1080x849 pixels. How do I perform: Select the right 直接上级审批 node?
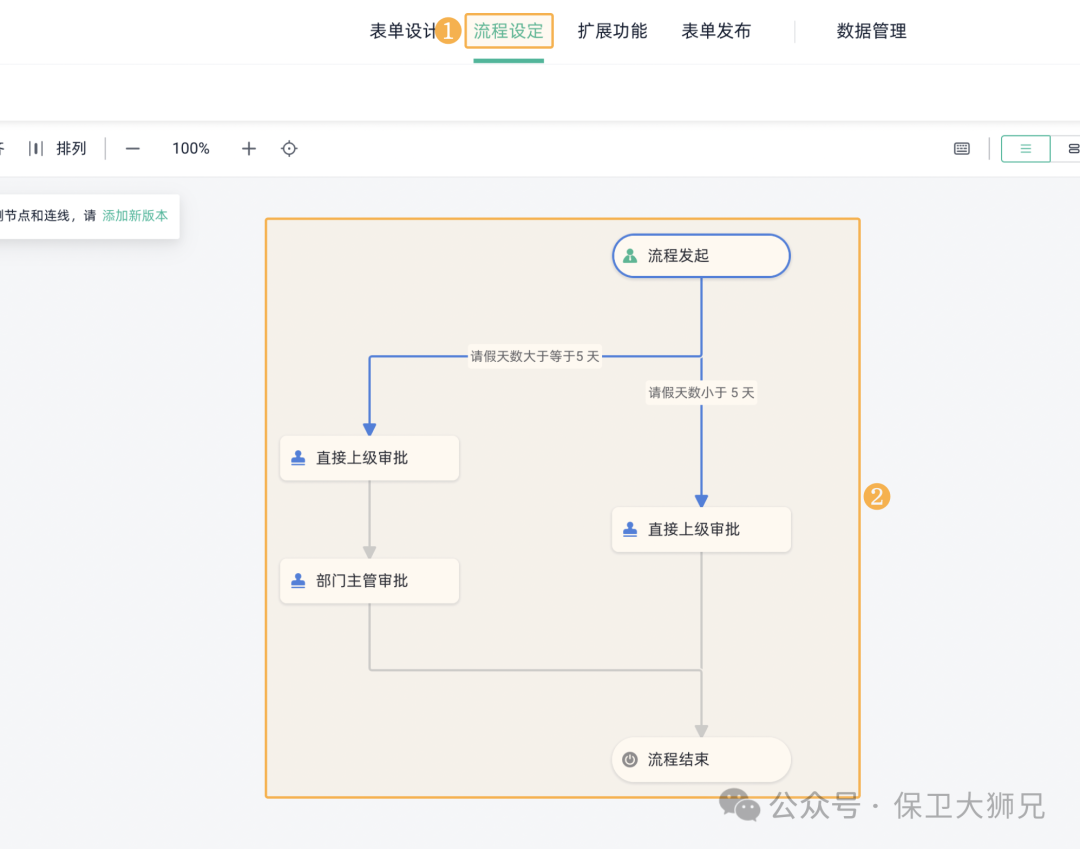click(701, 530)
